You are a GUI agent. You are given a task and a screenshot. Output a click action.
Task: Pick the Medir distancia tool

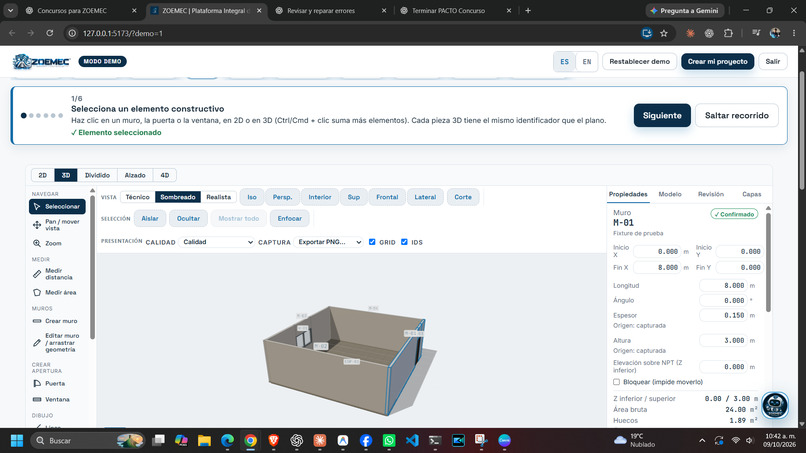(57, 274)
